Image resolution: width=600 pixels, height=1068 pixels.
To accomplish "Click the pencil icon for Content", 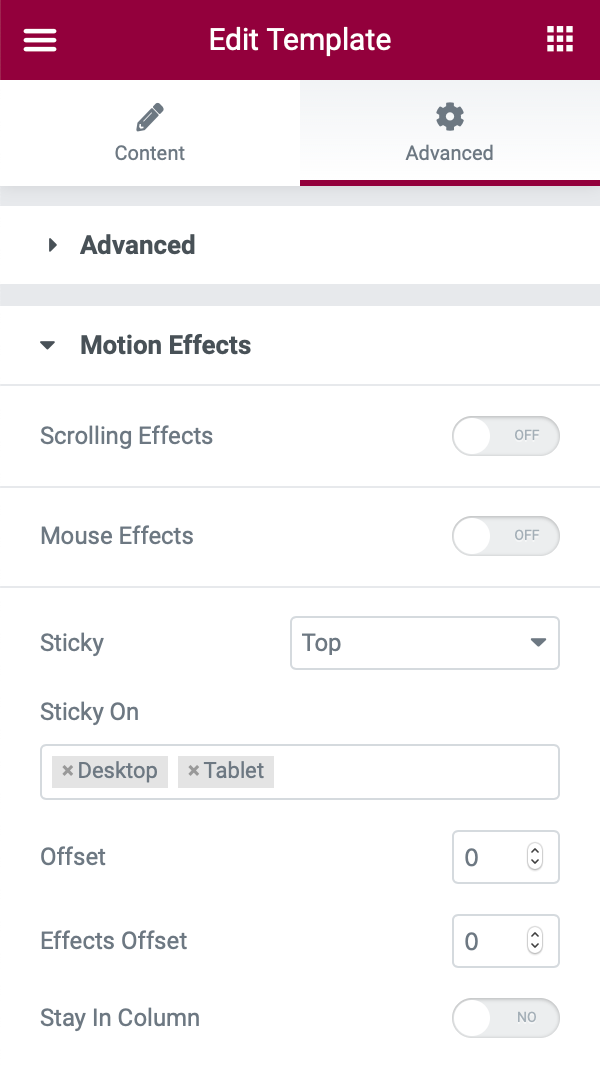I will [x=149, y=118].
